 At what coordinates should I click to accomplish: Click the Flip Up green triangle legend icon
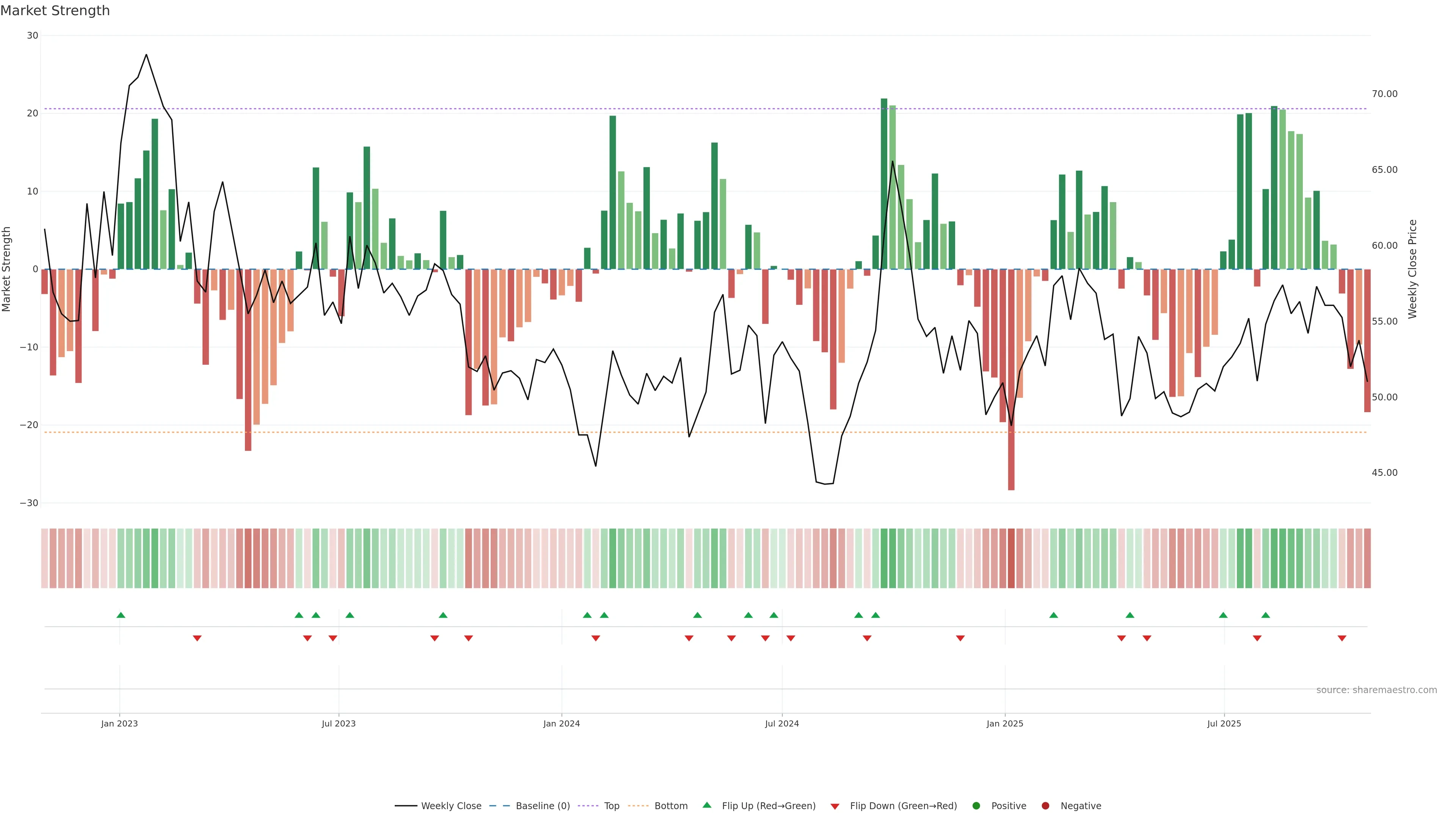click(x=706, y=805)
